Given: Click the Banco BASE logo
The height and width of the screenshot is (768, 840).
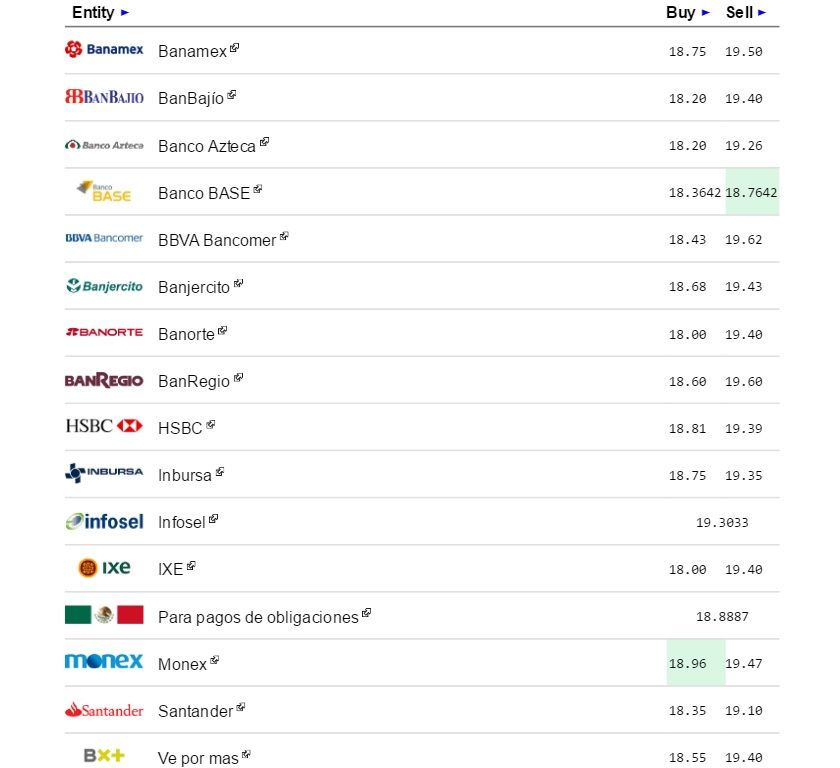Looking at the screenshot, I should (104, 191).
